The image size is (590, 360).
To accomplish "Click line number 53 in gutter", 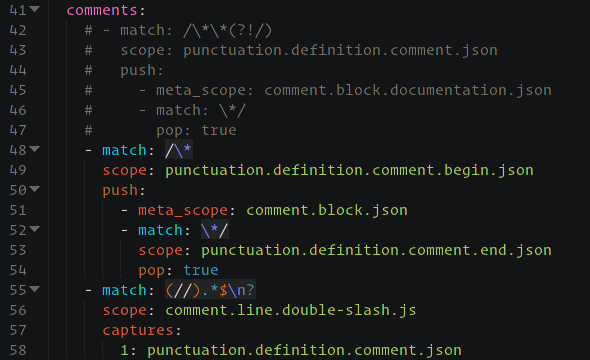I will click(x=18, y=251).
